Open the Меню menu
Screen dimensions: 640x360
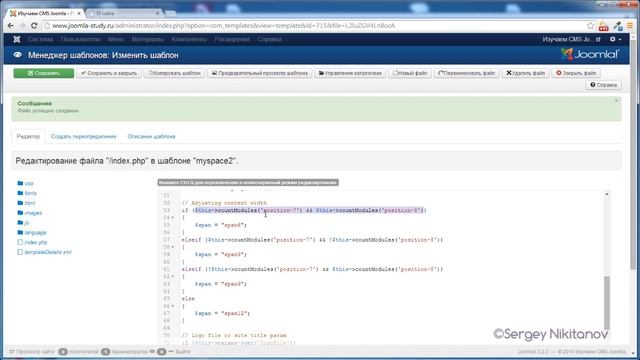click(116, 39)
